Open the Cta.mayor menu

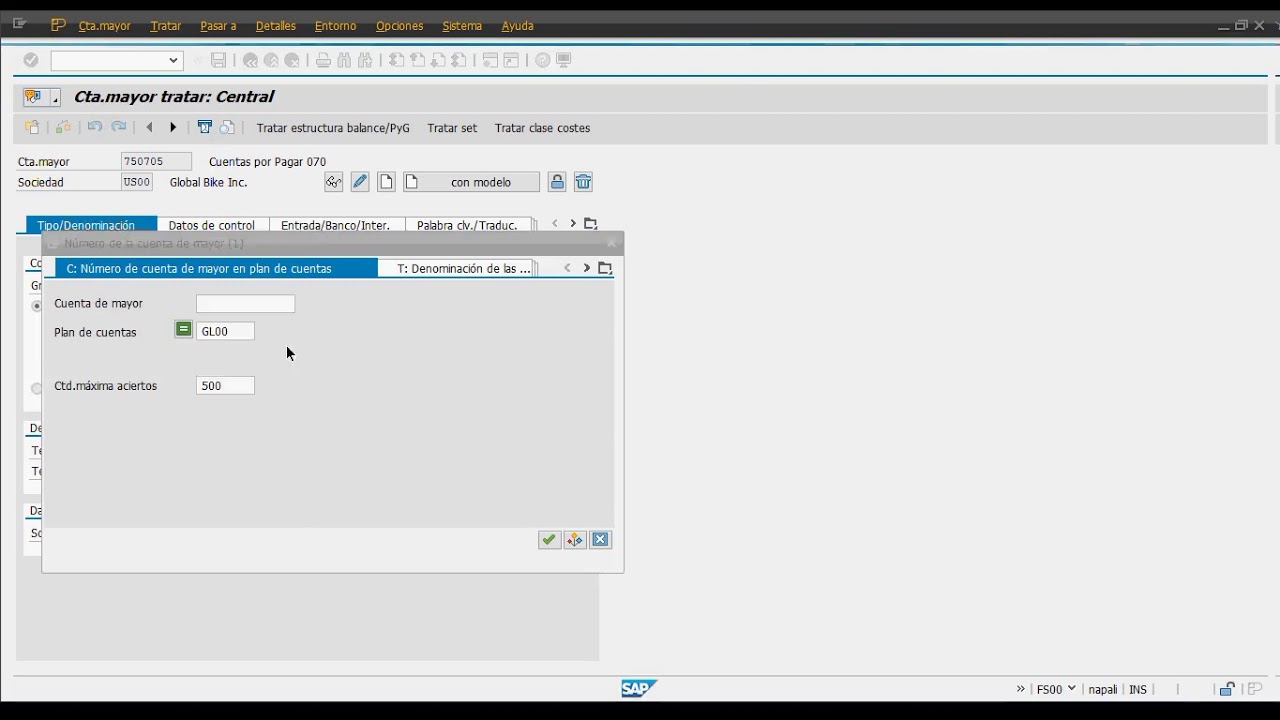[x=104, y=26]
